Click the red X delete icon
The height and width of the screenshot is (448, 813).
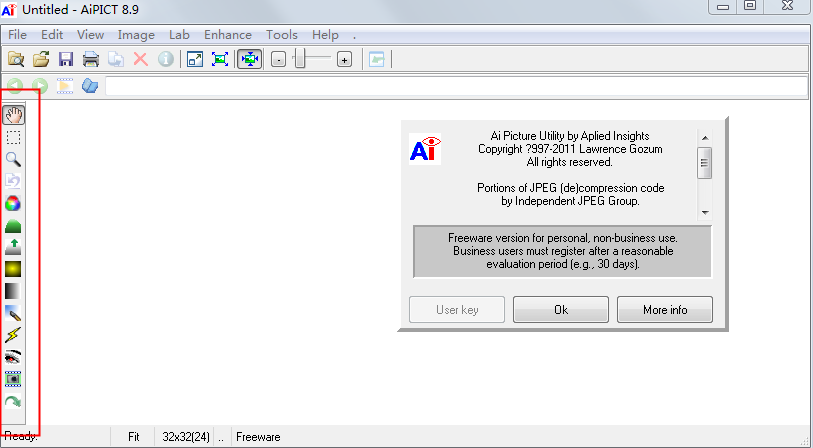tap(141, 59)
